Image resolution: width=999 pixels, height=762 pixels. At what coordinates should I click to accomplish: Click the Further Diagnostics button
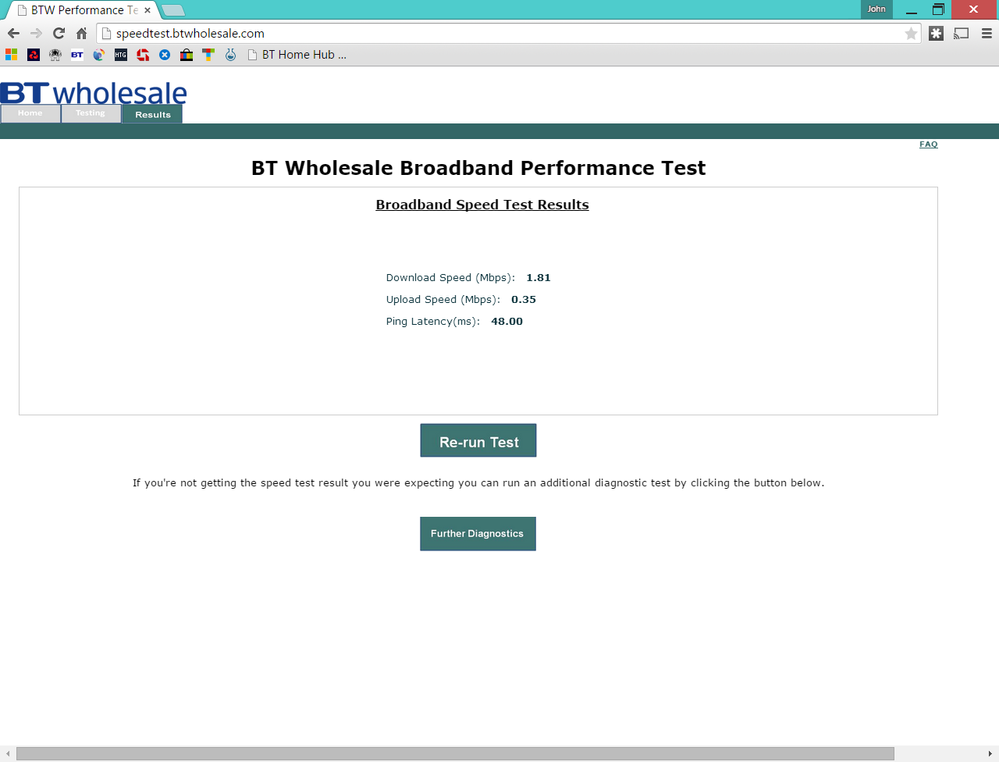[478, 534]
